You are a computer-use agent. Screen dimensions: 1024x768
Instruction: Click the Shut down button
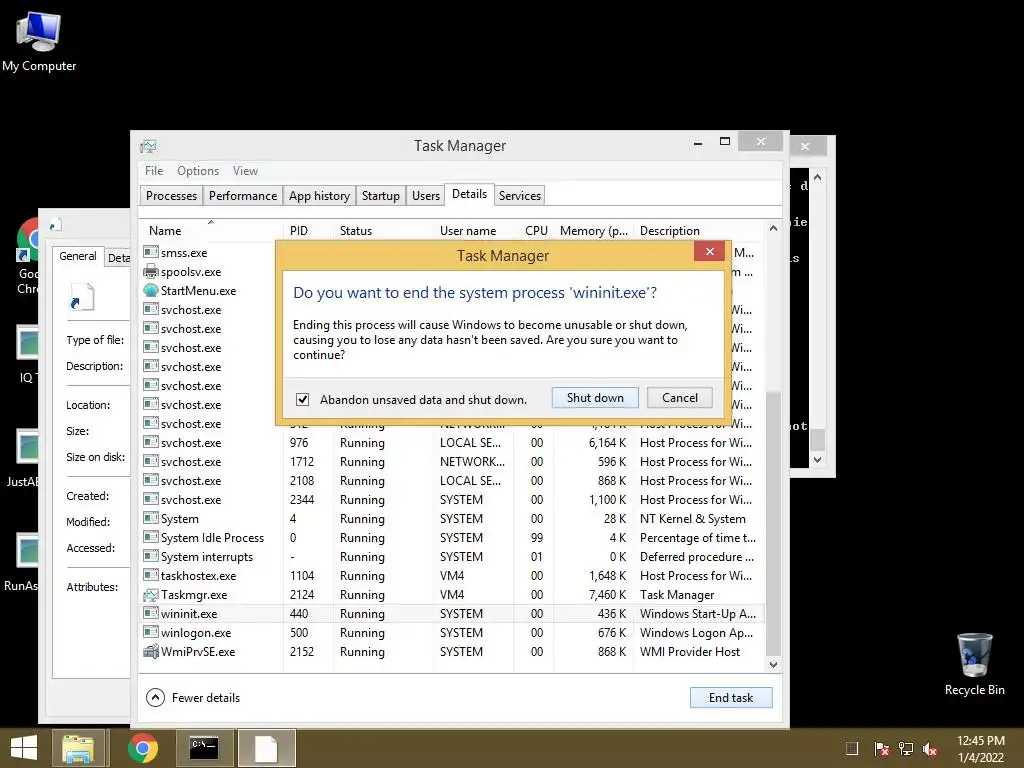[x=594, y=398]
